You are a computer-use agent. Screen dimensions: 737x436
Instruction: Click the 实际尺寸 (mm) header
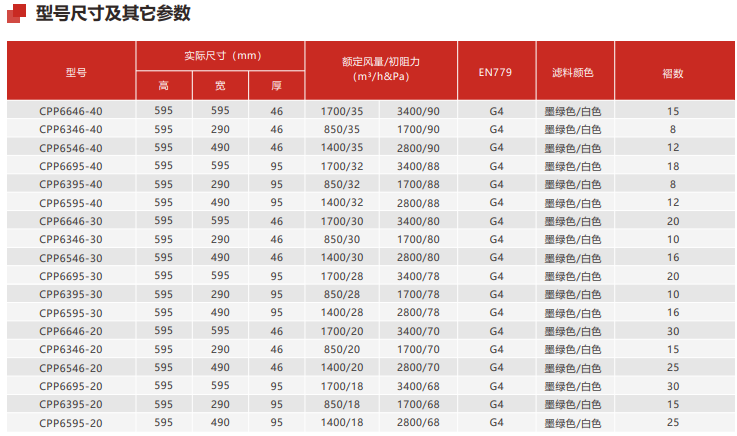click(221, 55)
